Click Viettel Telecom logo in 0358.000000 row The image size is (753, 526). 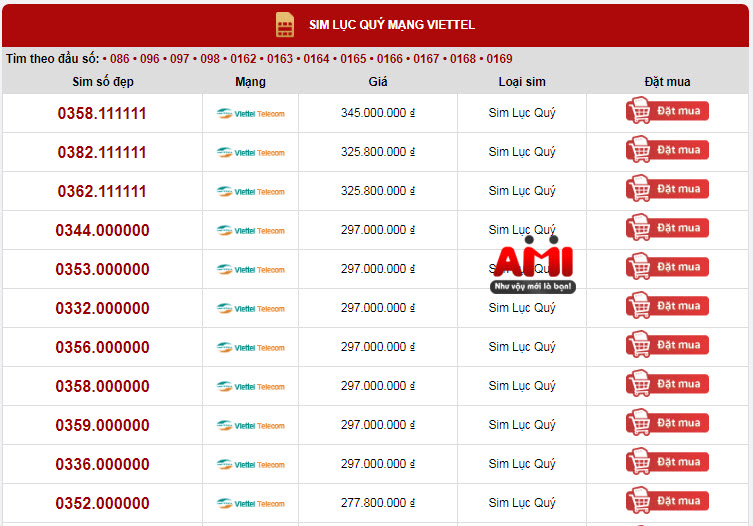250,386
